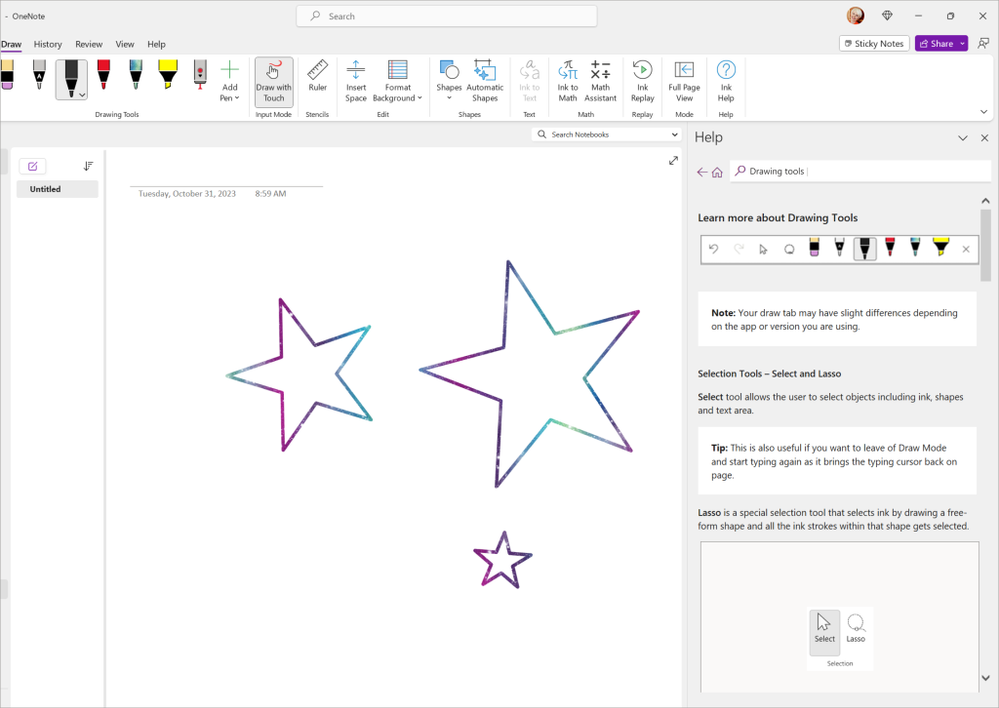Expand Search Notebooks scope dropdown
Screen dimensions: 999x708
pyautogui.click(x=675, y=134)
